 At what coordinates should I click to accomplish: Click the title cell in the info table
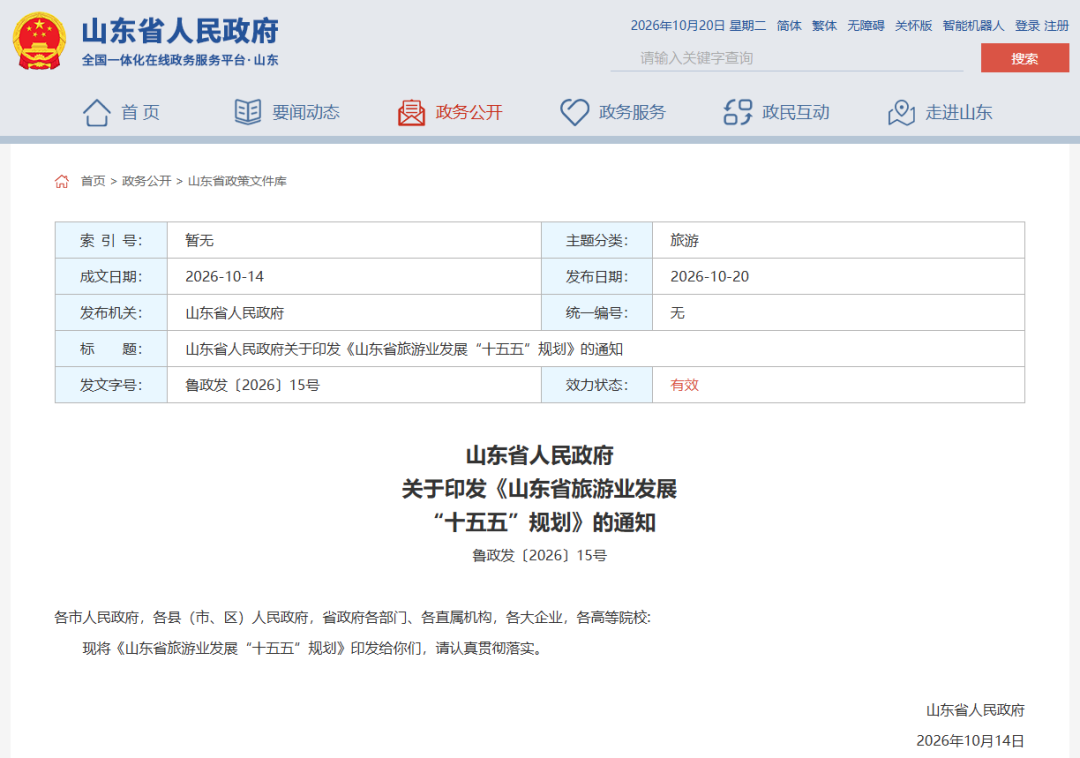[x=596, y=349]
